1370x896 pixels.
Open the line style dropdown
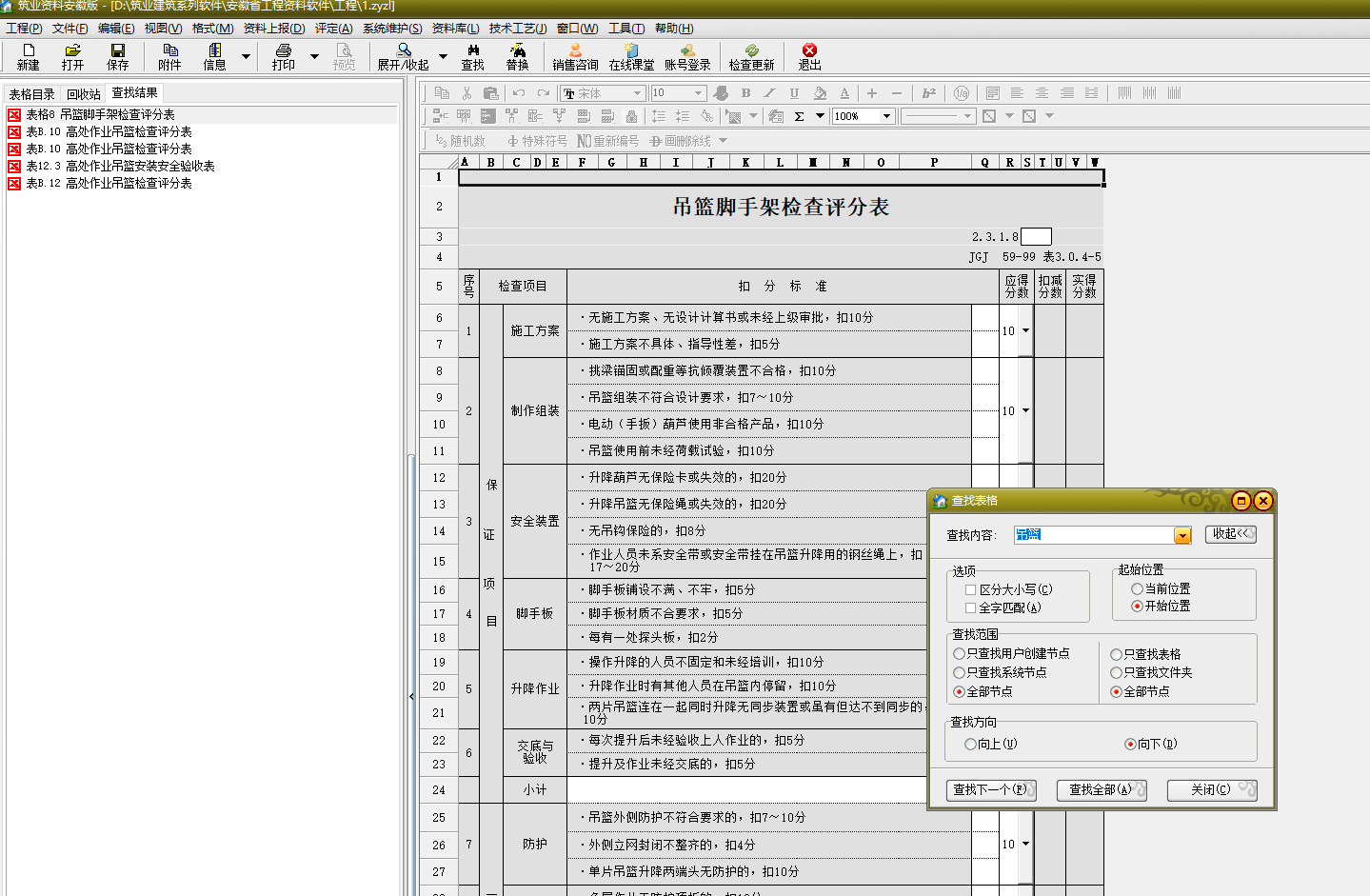click(x=967, y=116)
